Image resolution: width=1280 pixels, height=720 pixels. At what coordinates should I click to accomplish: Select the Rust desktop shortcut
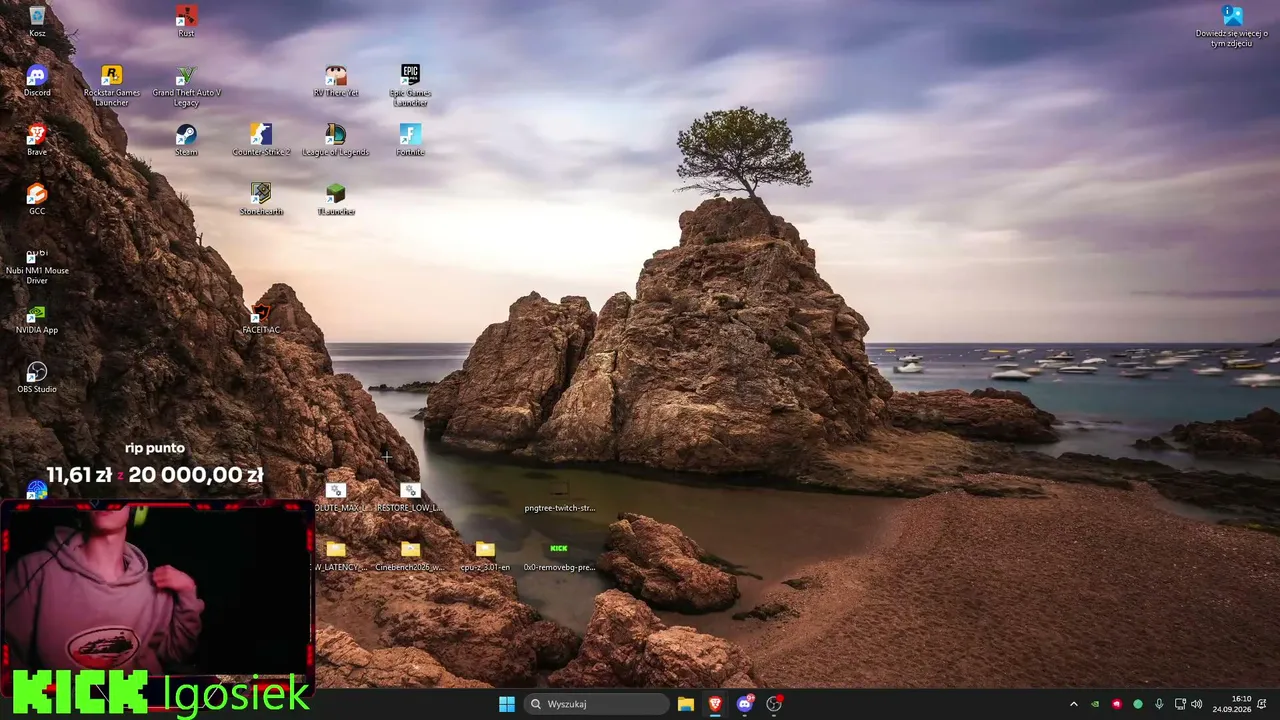186,21
